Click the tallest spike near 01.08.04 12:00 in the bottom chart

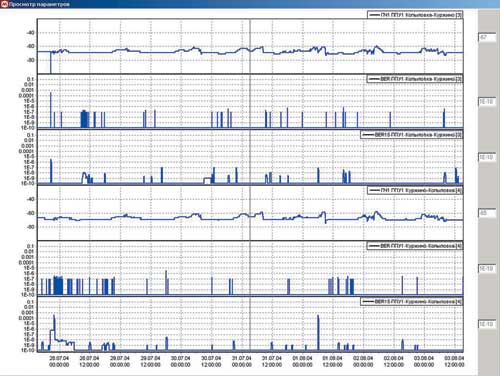(x=318, y=332)
